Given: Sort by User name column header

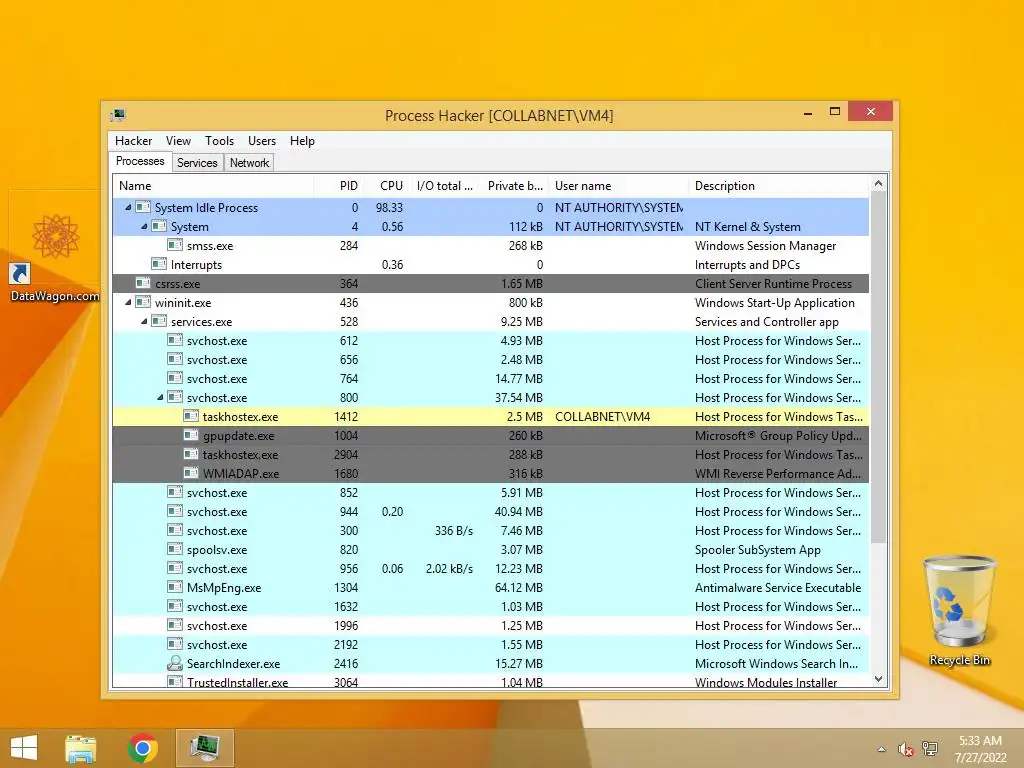Looking at the screenshot, I should (x=618, y=185).
